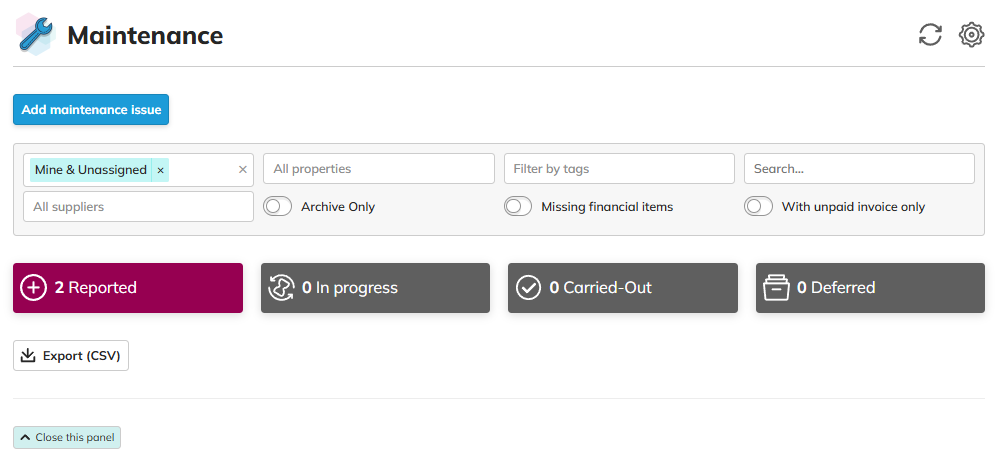Expand the Filter by tags dropdown
The image size is (998, 468).
618,169
